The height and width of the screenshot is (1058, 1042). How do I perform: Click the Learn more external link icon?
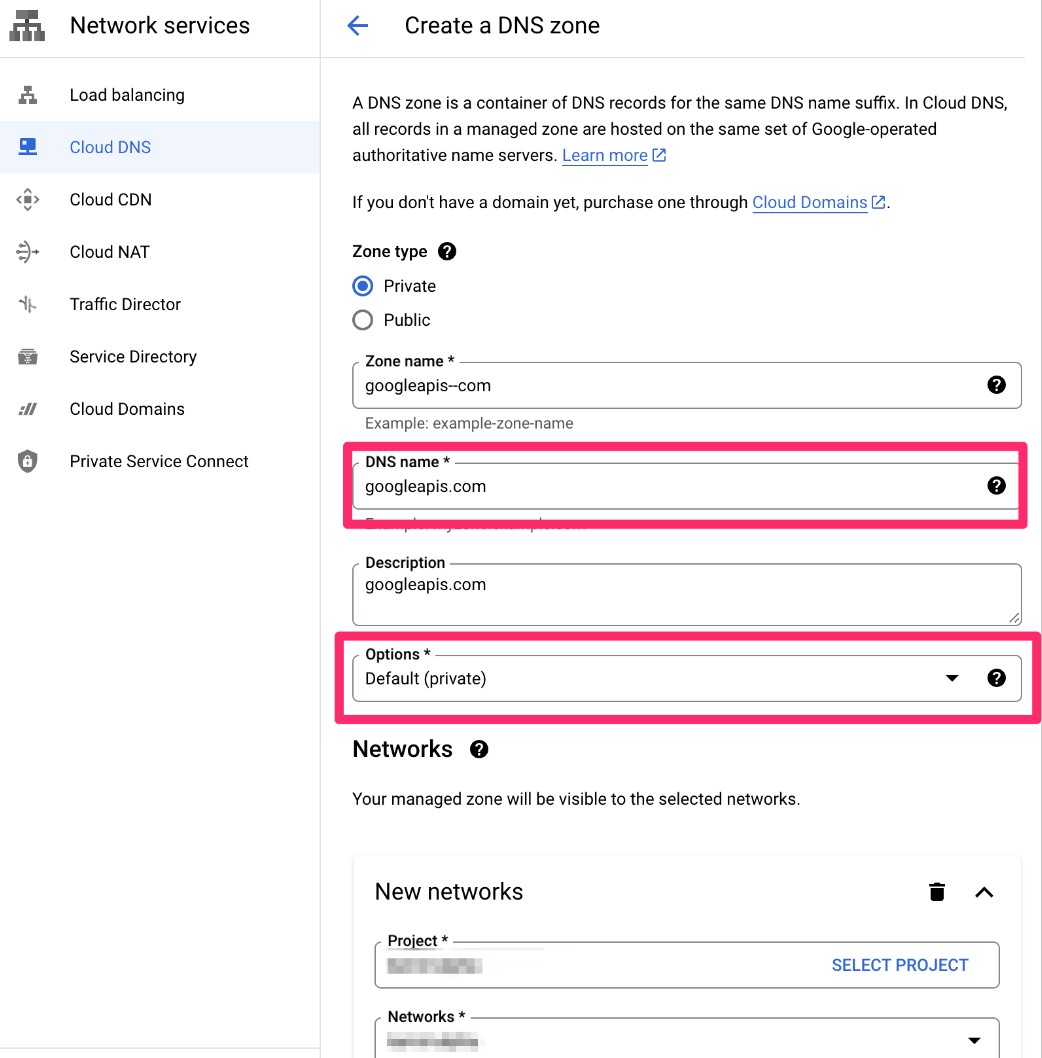659,155
